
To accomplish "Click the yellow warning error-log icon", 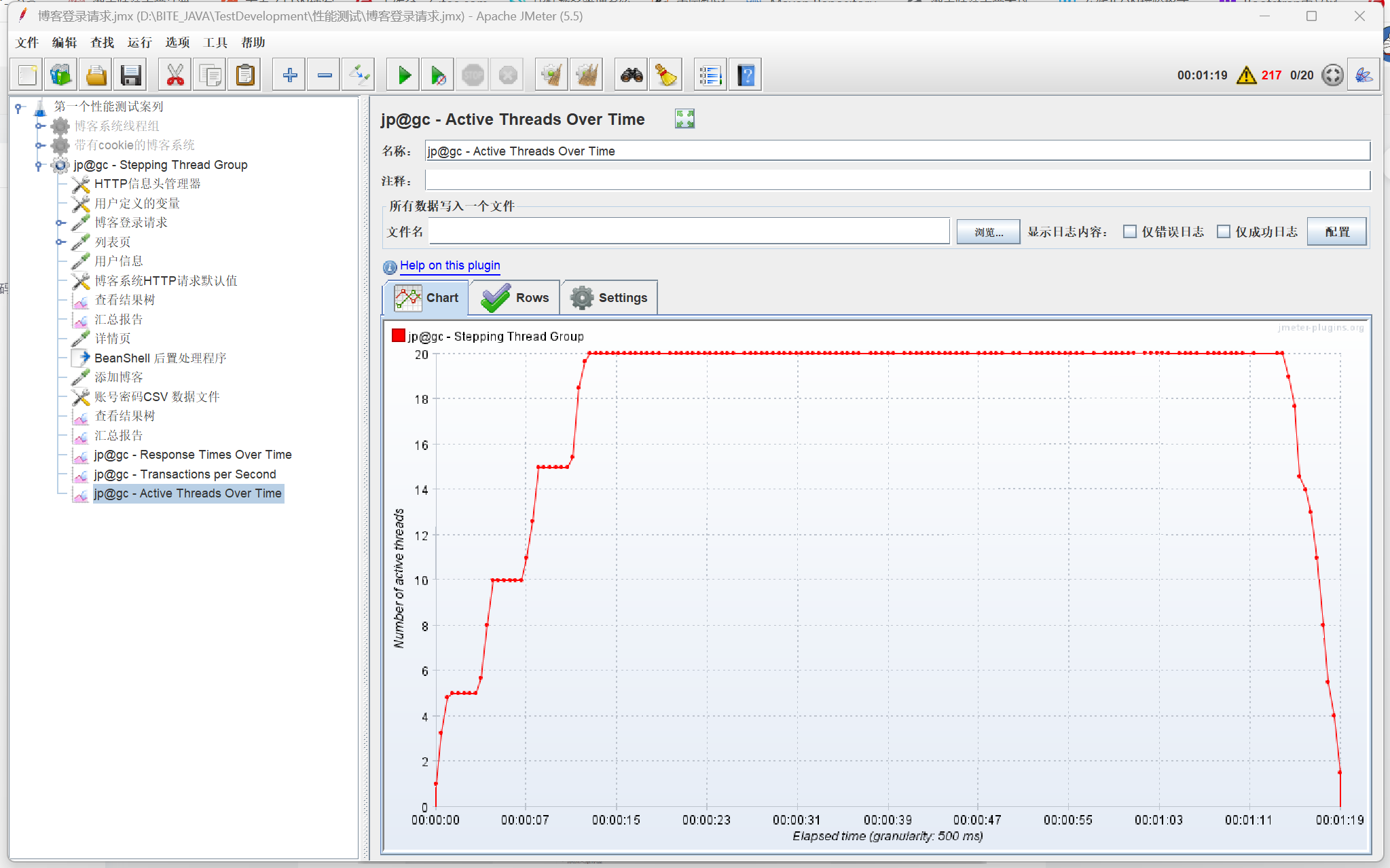I will coord(1246,75).
